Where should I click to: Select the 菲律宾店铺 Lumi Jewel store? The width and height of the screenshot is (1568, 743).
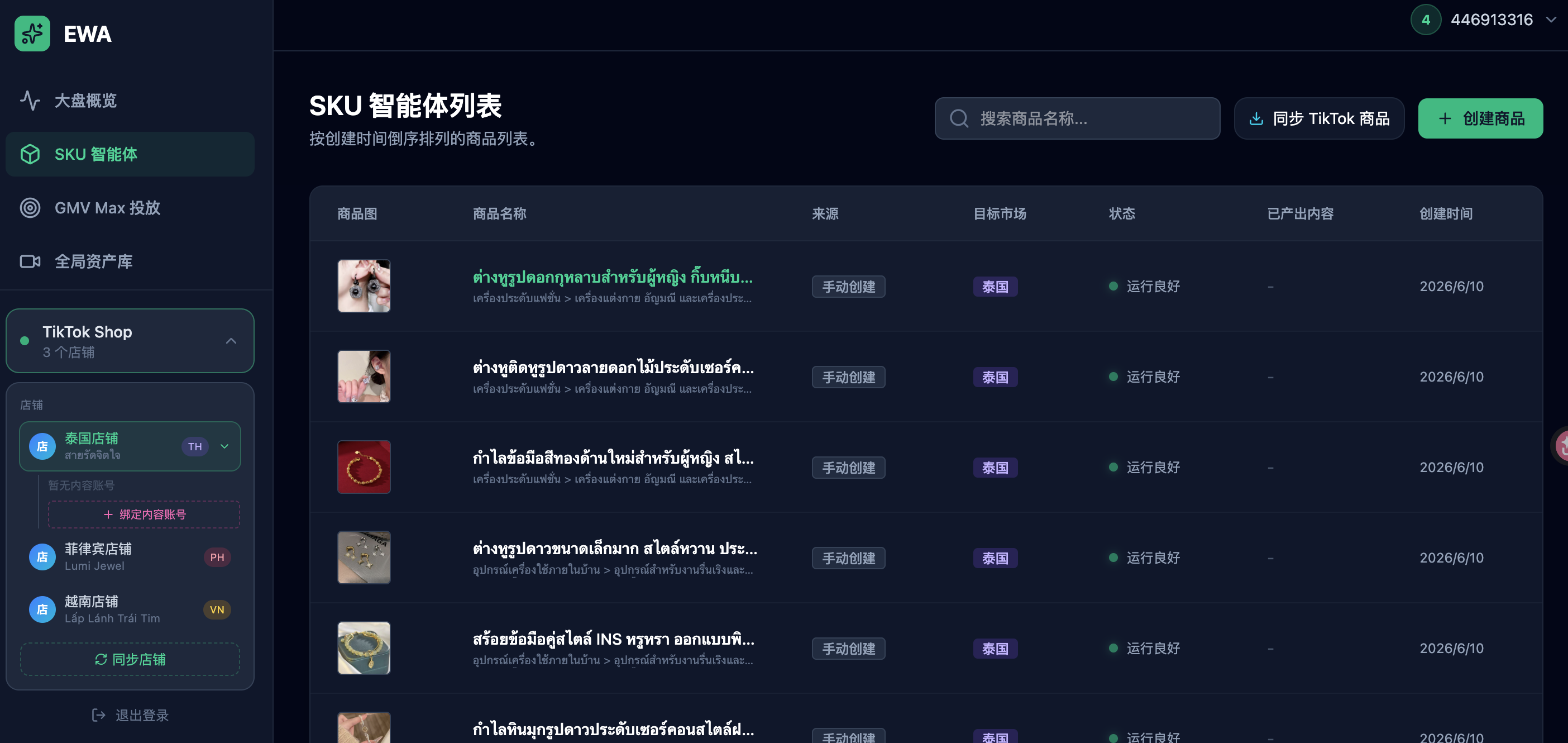tap(130, 556)
